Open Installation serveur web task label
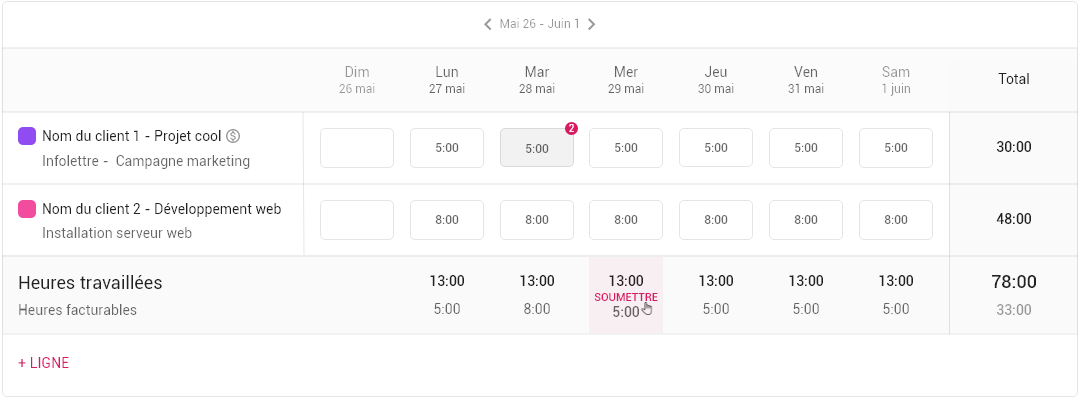The width and height of the screenshot is (1080, 399). tap(116, 233)
